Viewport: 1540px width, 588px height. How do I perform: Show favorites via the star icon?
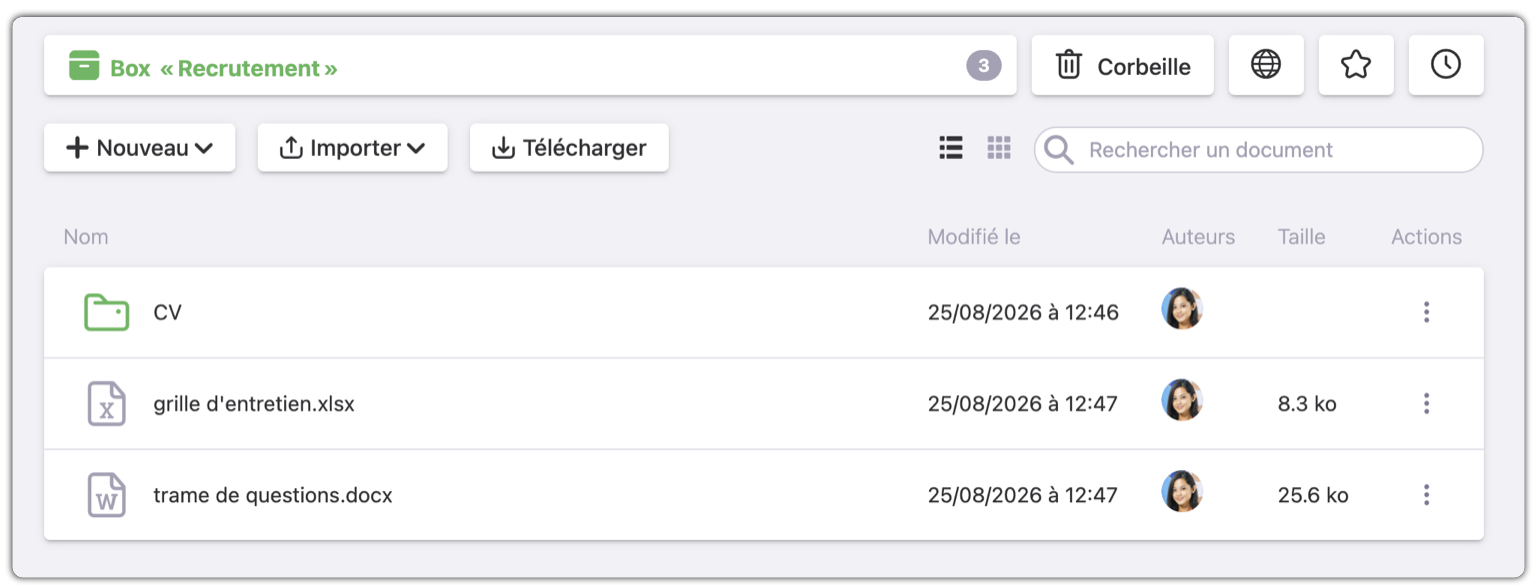pyautogui.click(x=1356, y=65)
